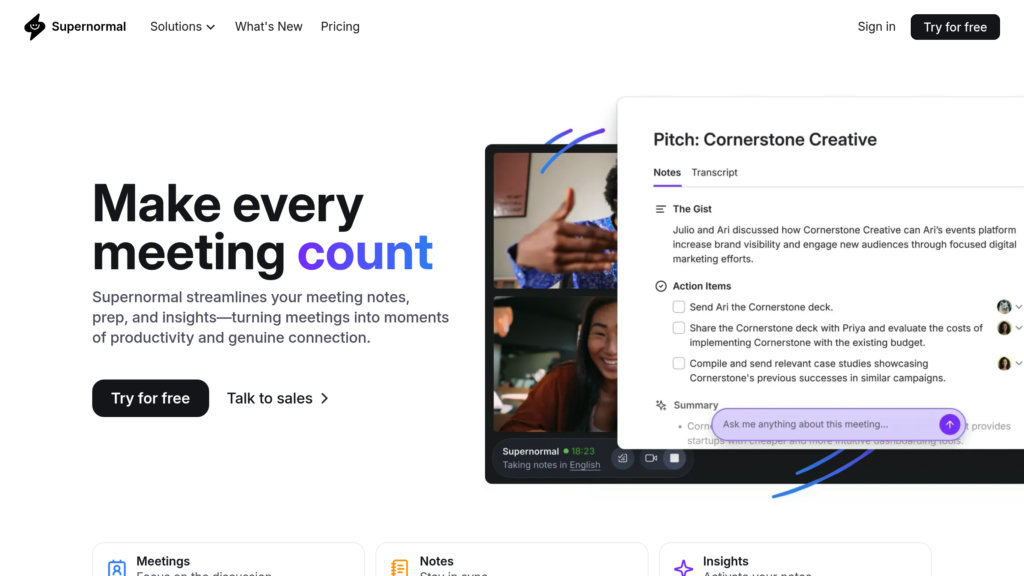Click the 'Pitch: Cornerstone Creative' title

765,140
